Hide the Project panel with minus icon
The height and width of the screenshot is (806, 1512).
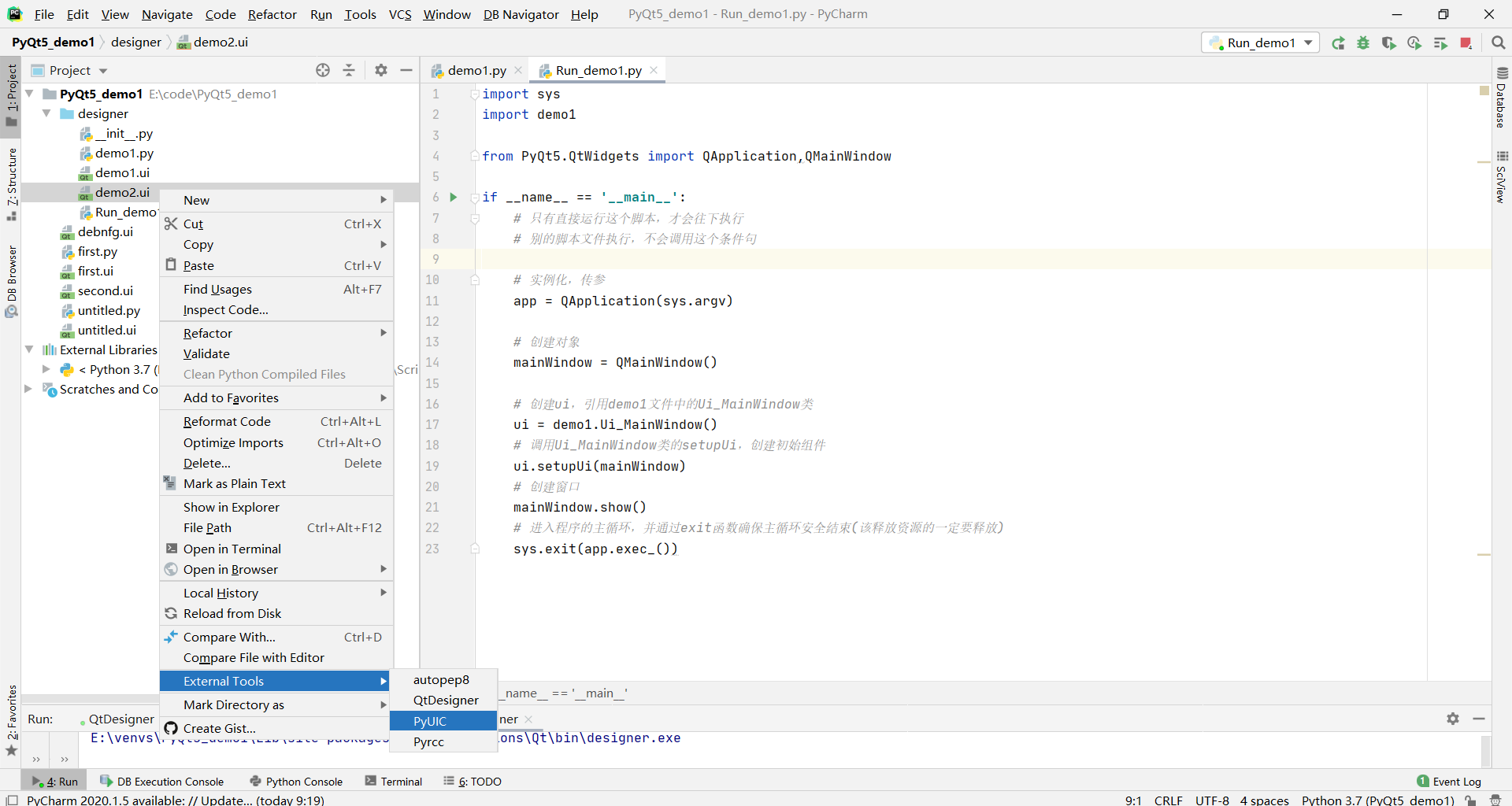[406, 70]
